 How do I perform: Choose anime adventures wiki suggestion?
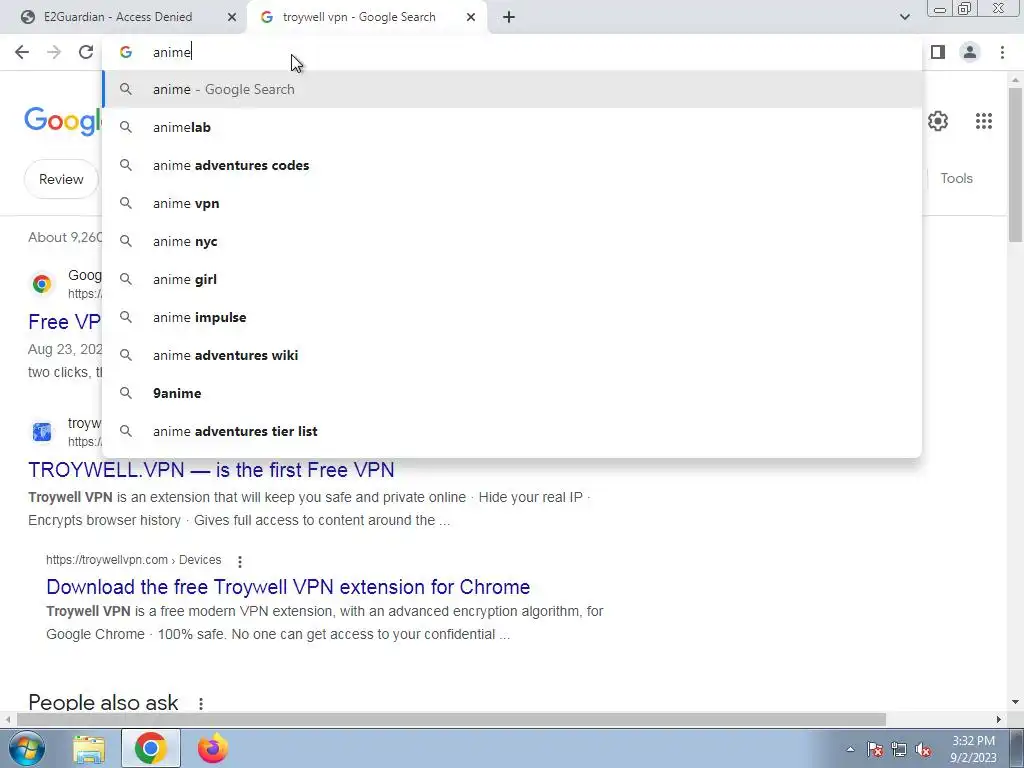513,355
